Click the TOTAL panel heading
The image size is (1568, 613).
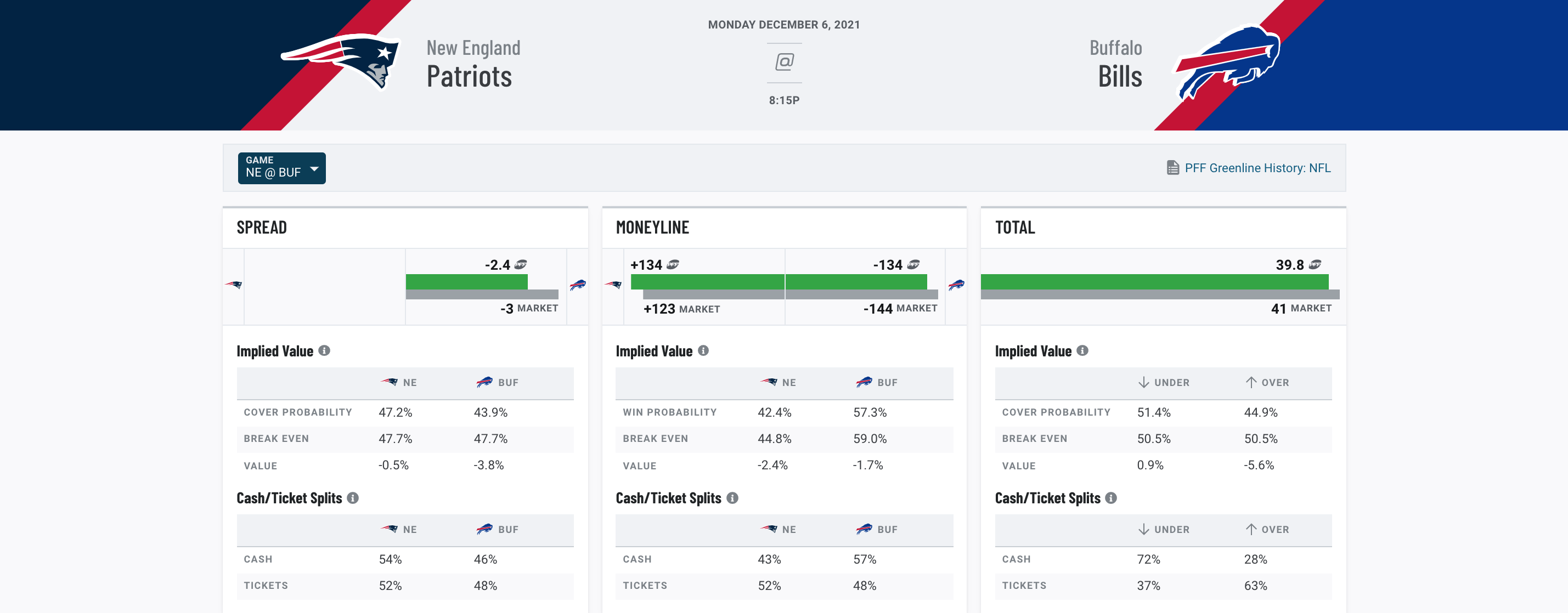click(1014, 228)
